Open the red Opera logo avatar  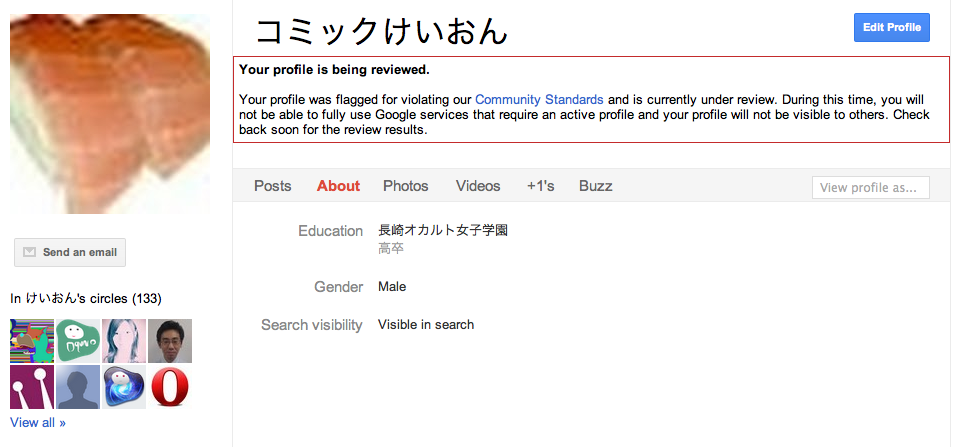click(170, 387)
